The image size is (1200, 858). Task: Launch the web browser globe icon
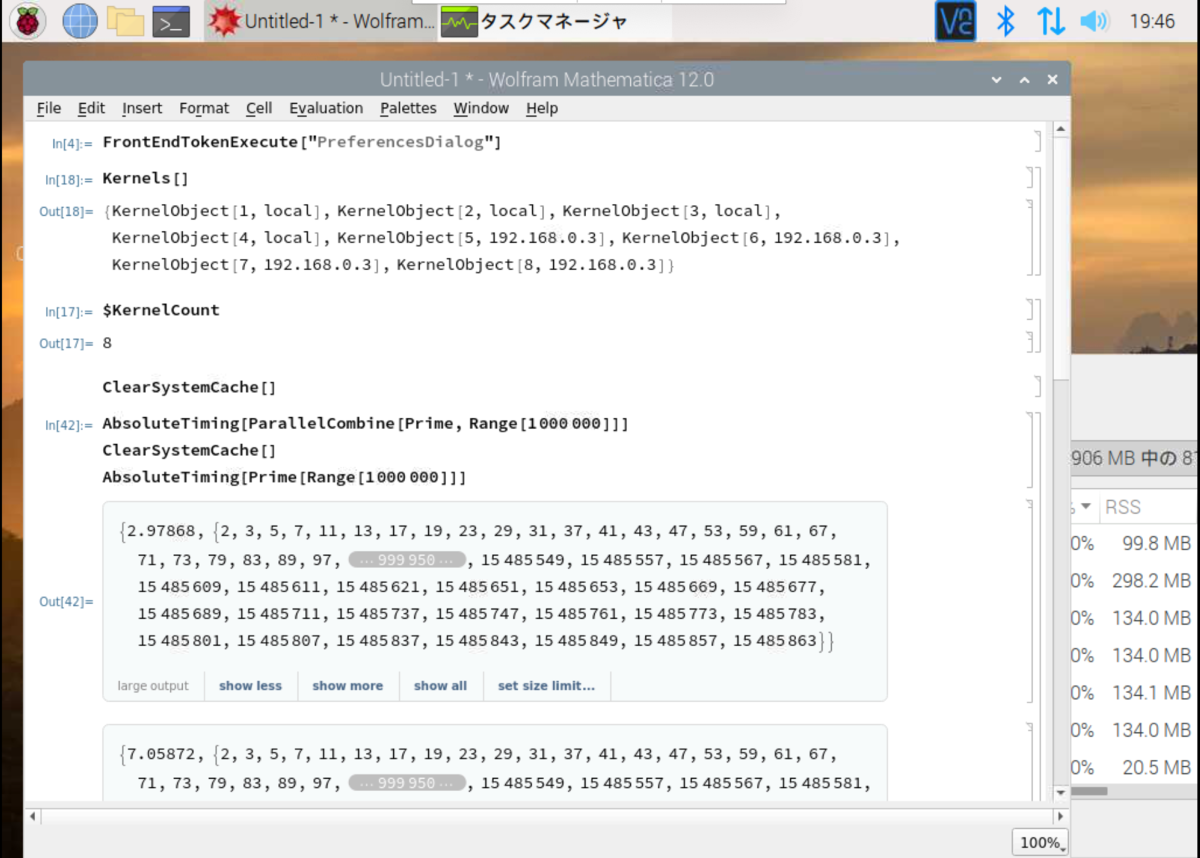point(80,20)
